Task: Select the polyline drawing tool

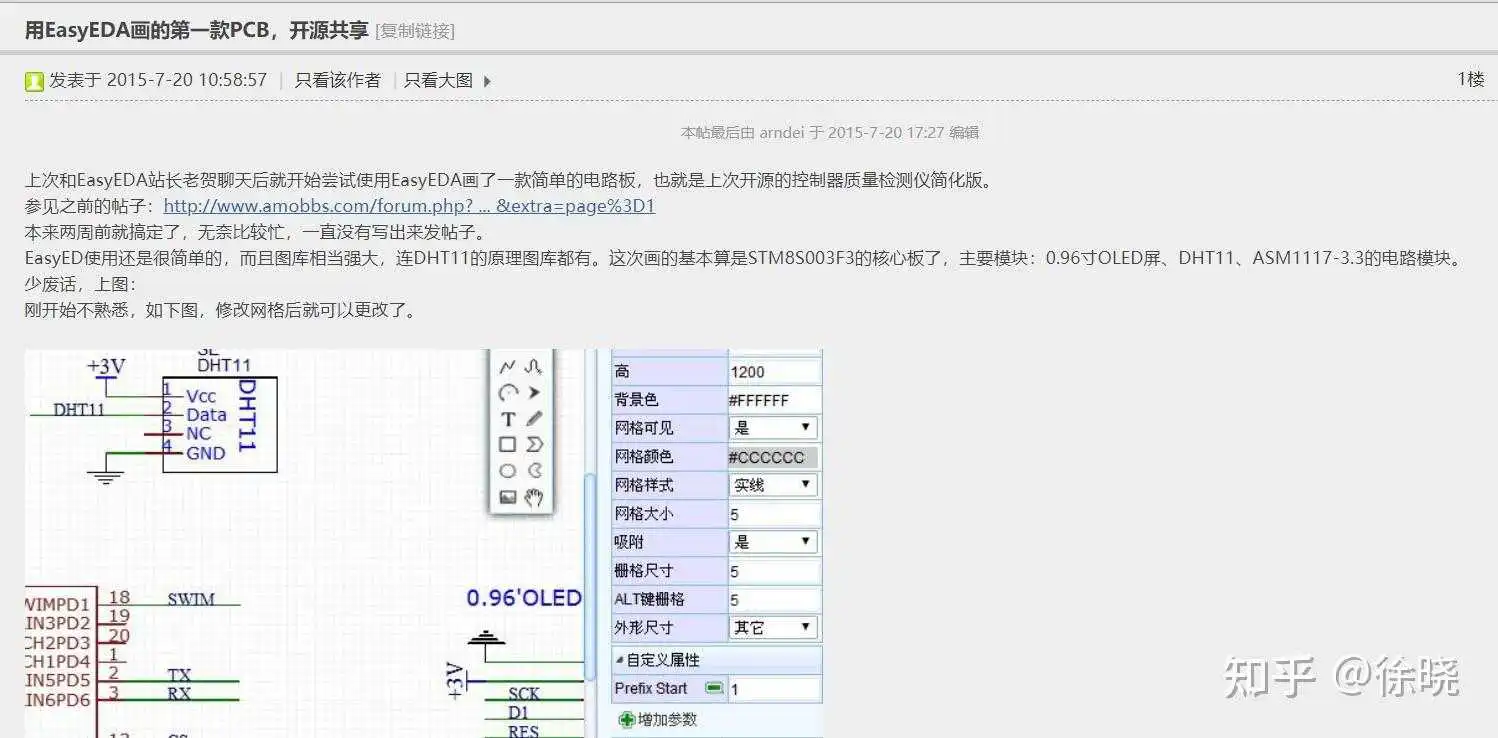Action: [x=508, y=367]
